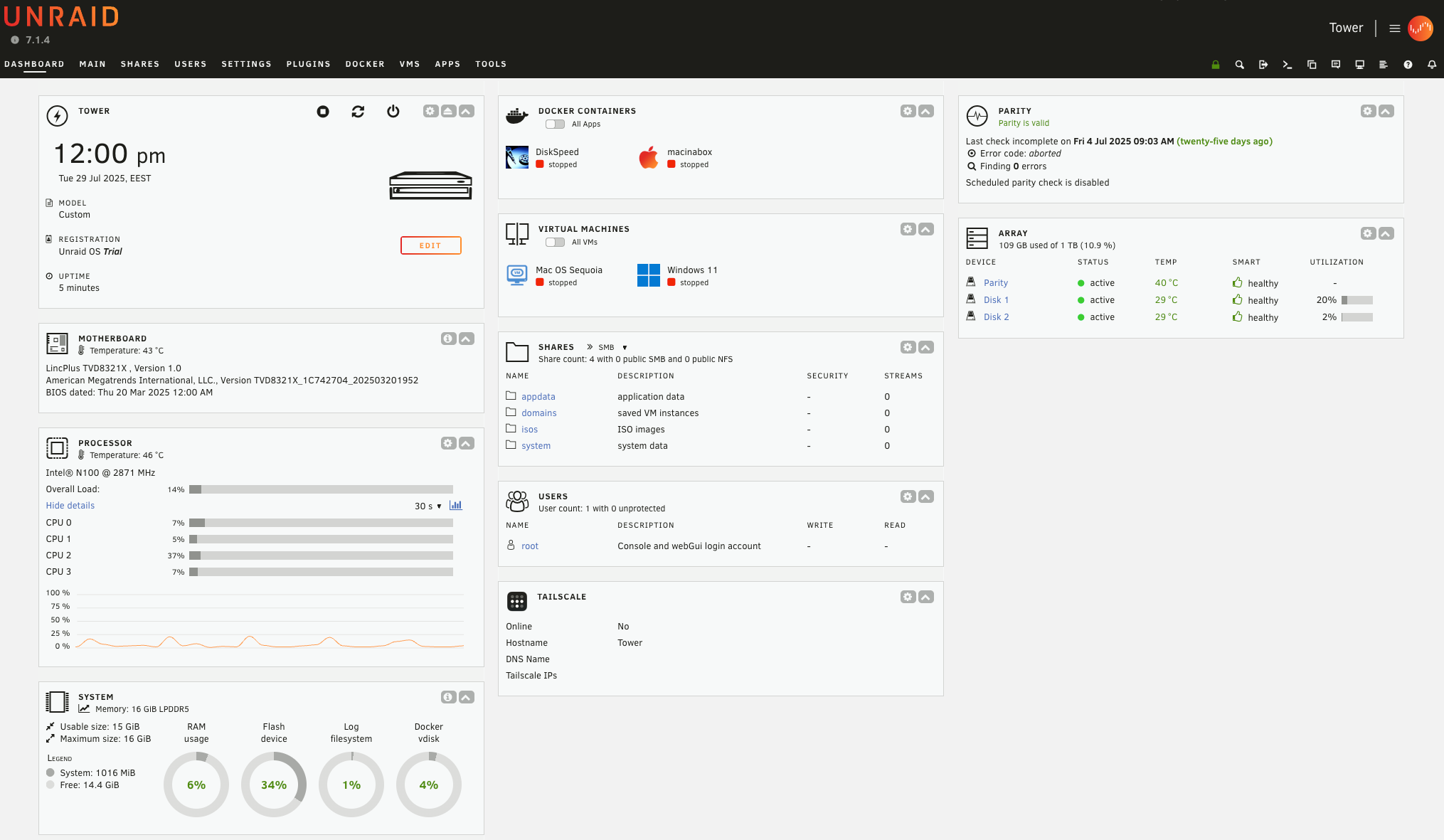
Task: Collapse the Shares panel
Action: [926, 347]
